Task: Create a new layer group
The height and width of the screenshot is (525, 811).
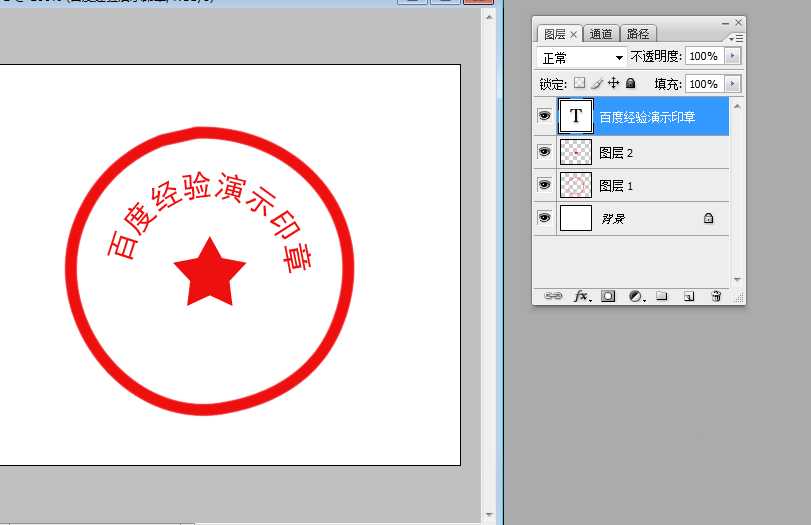Action: click(661, 296)
